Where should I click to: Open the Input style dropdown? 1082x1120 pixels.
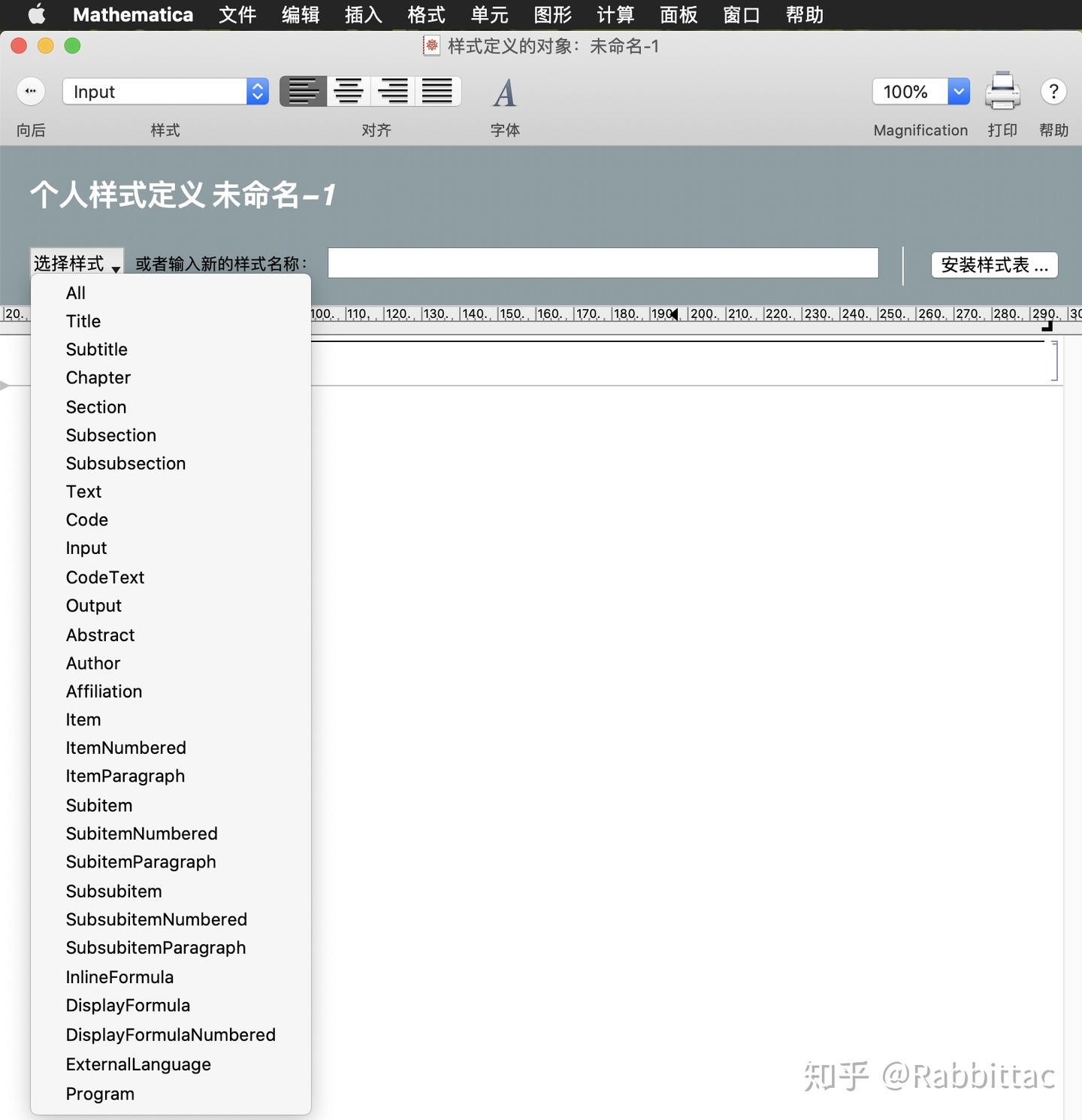point(257,91)
